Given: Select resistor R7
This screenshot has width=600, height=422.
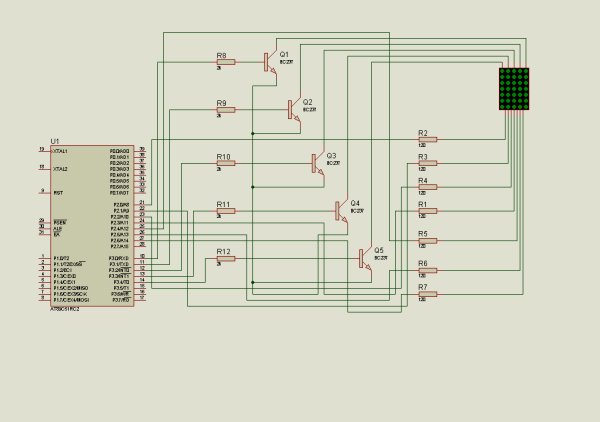Looking at the screenshot, I should [x=428, y=294].
